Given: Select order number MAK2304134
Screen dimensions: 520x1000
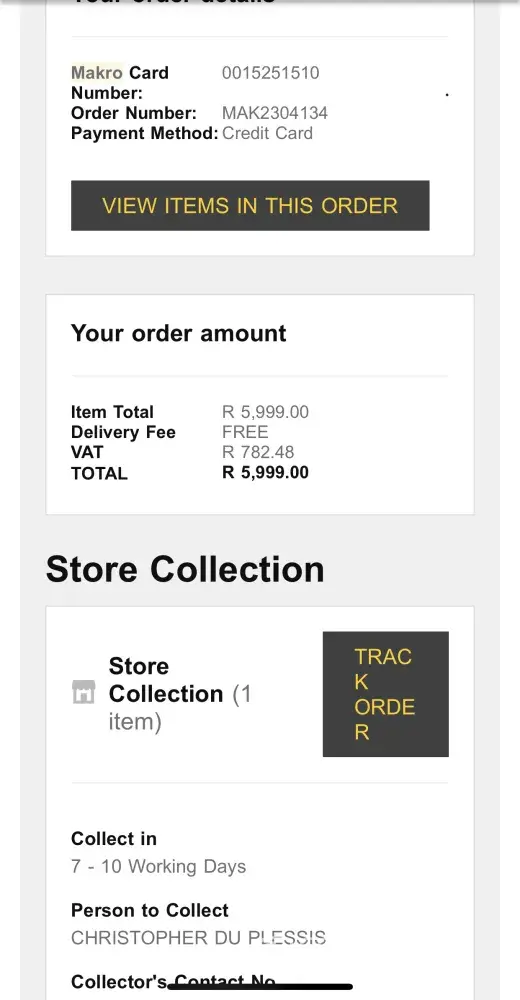Looking at the screenshot, I should point(275,114).
